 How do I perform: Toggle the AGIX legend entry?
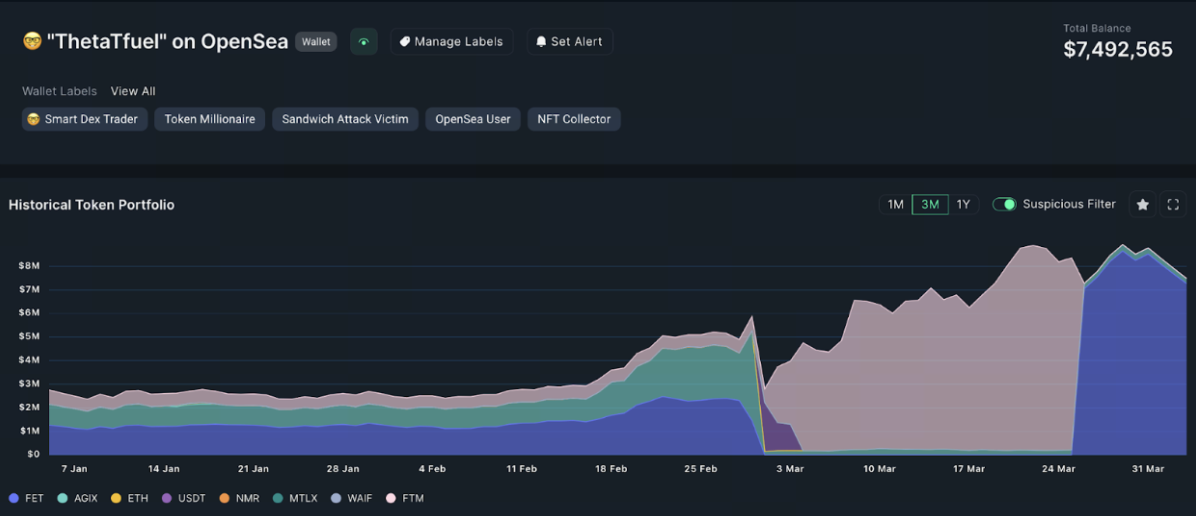point(79,498)
